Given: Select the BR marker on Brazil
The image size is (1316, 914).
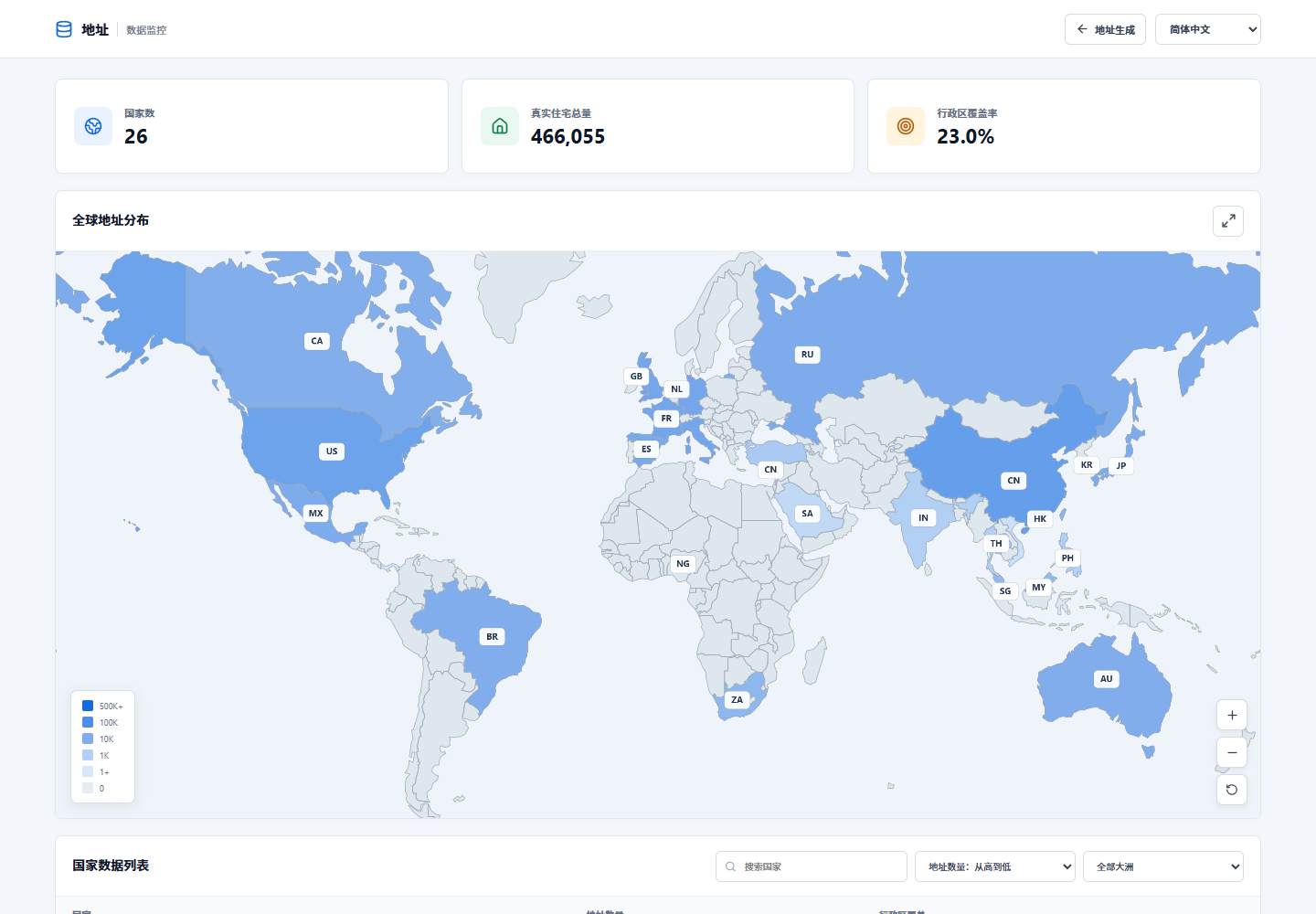Looking at the screenshot, I should point(493,636).
